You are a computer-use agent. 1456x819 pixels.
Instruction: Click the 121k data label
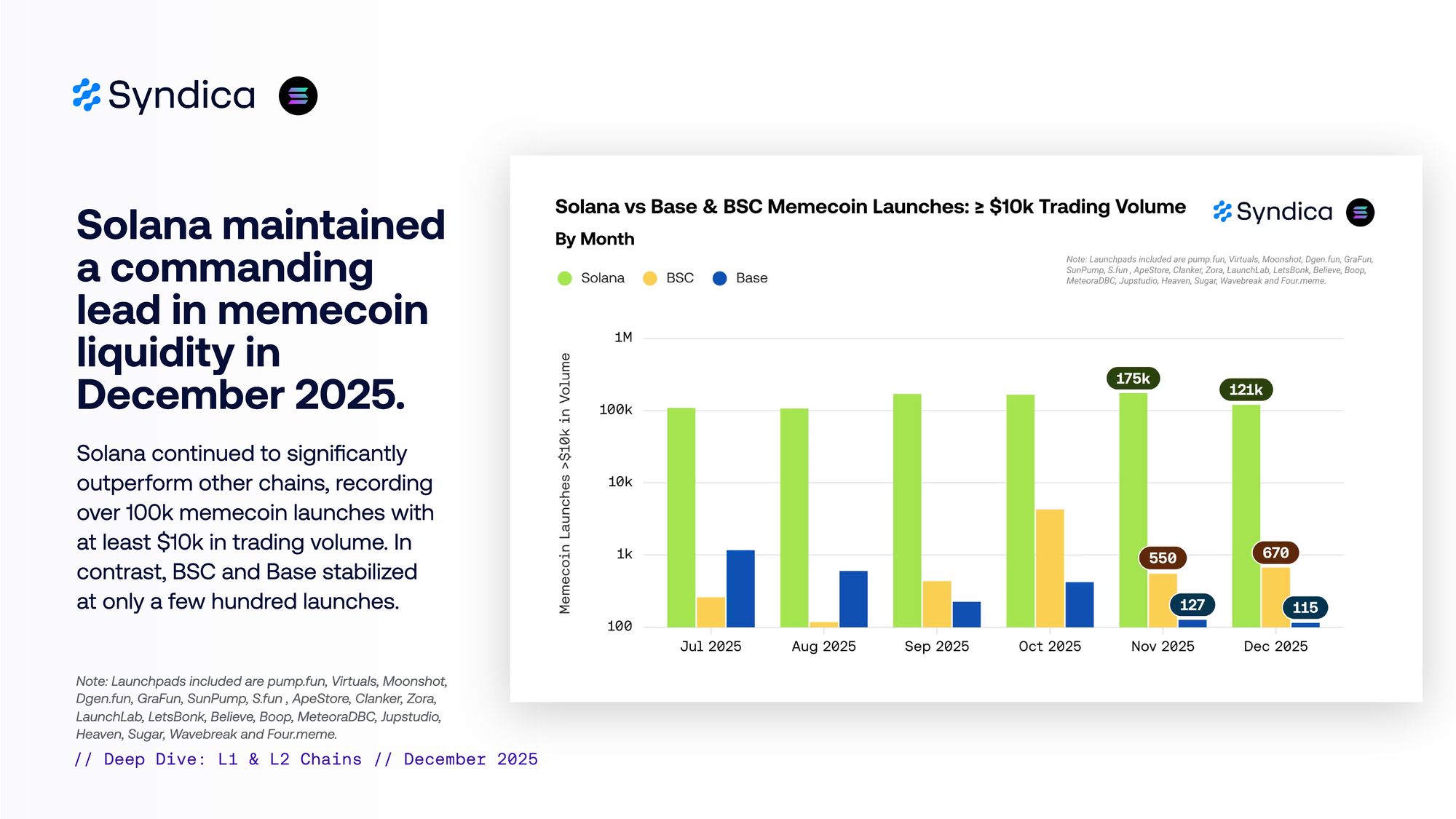pos(1246,389)
